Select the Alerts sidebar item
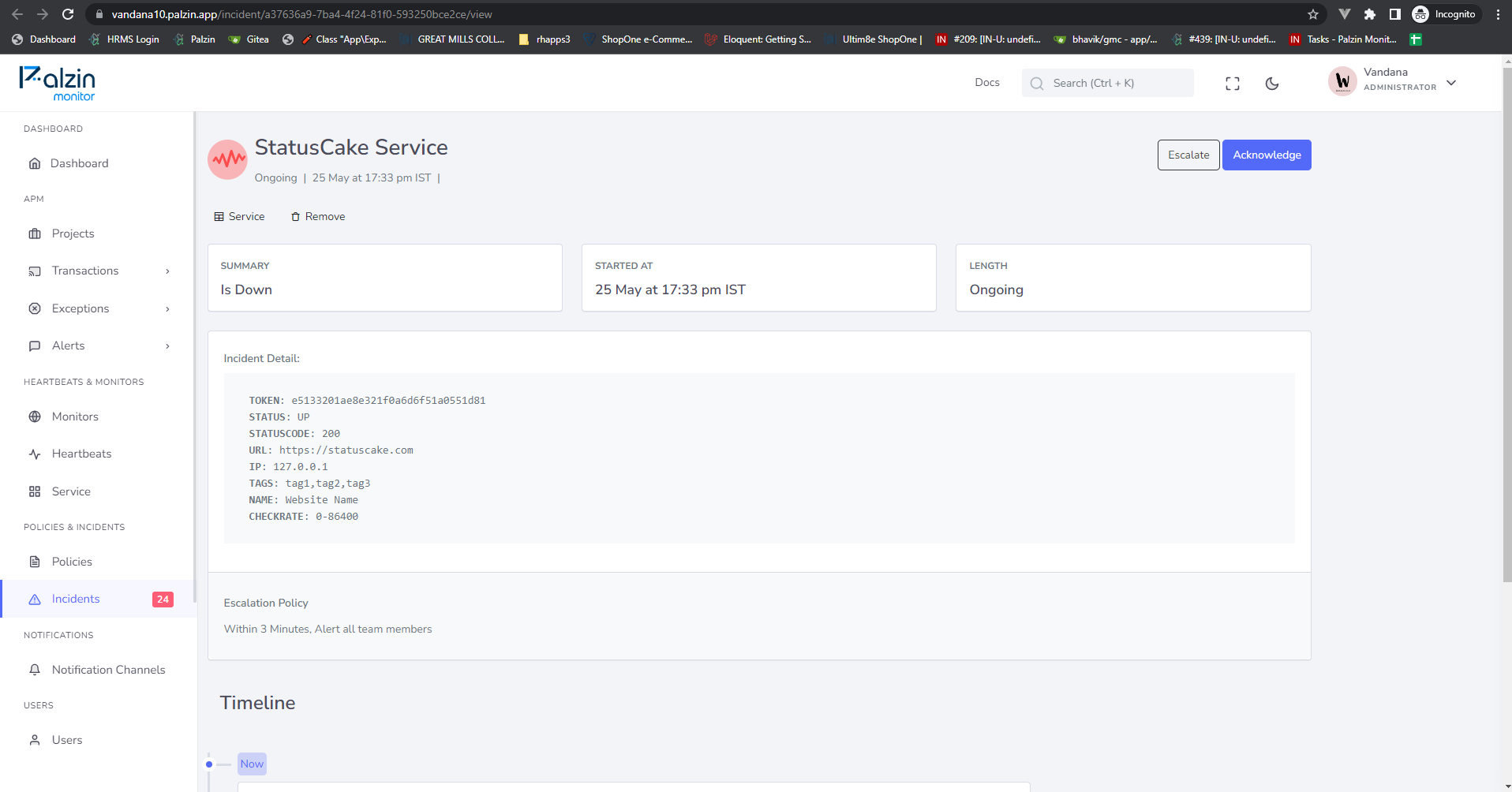1512x792 pixels. pyautogui.click(x=99, y=346)
